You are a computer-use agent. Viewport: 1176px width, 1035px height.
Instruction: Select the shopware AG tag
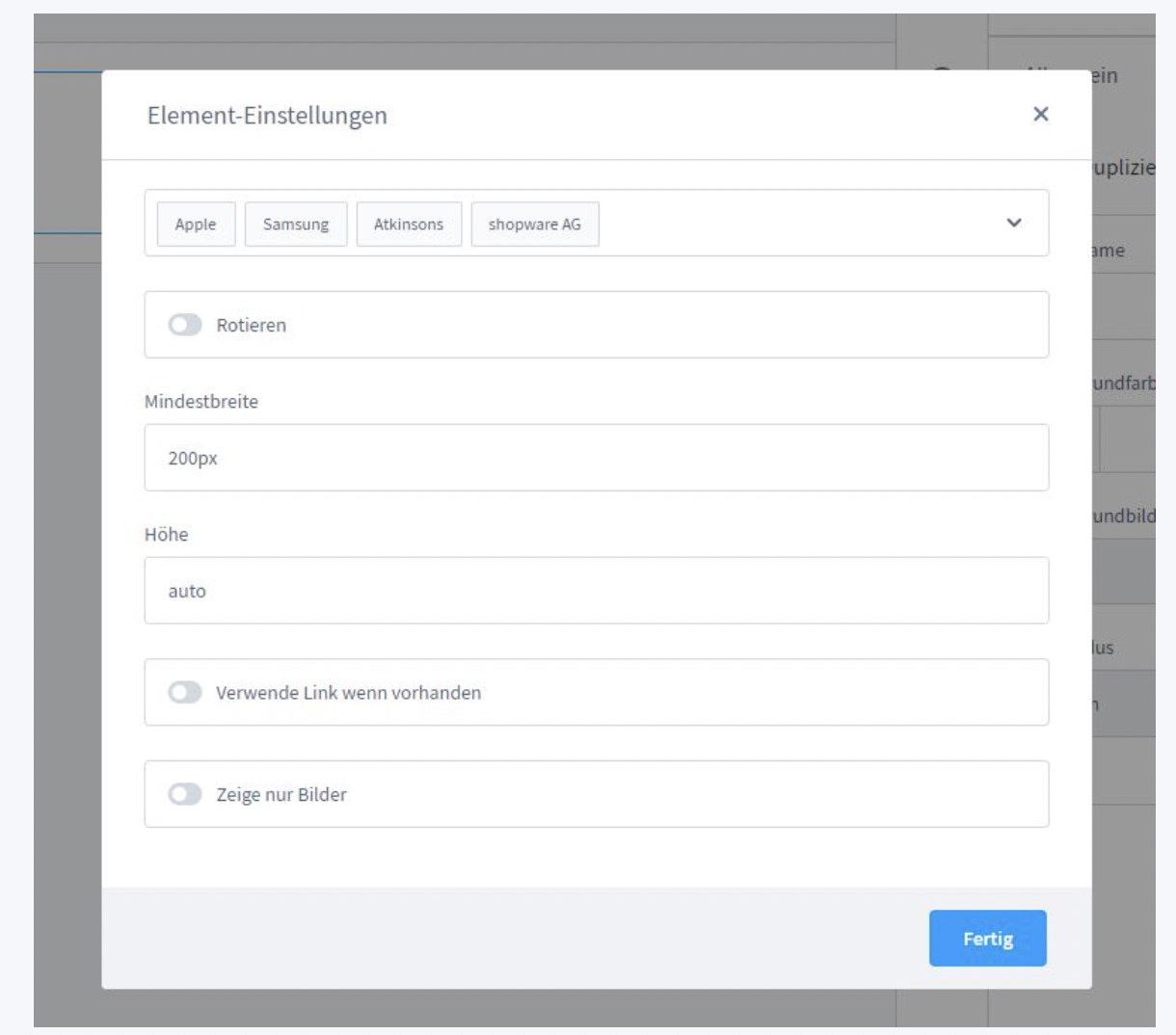click(534, 224)
